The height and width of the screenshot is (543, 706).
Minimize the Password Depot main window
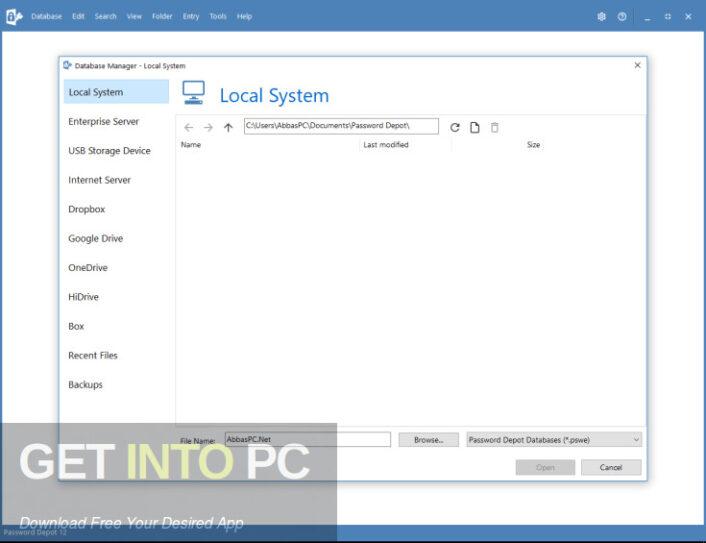click(647, 17)
